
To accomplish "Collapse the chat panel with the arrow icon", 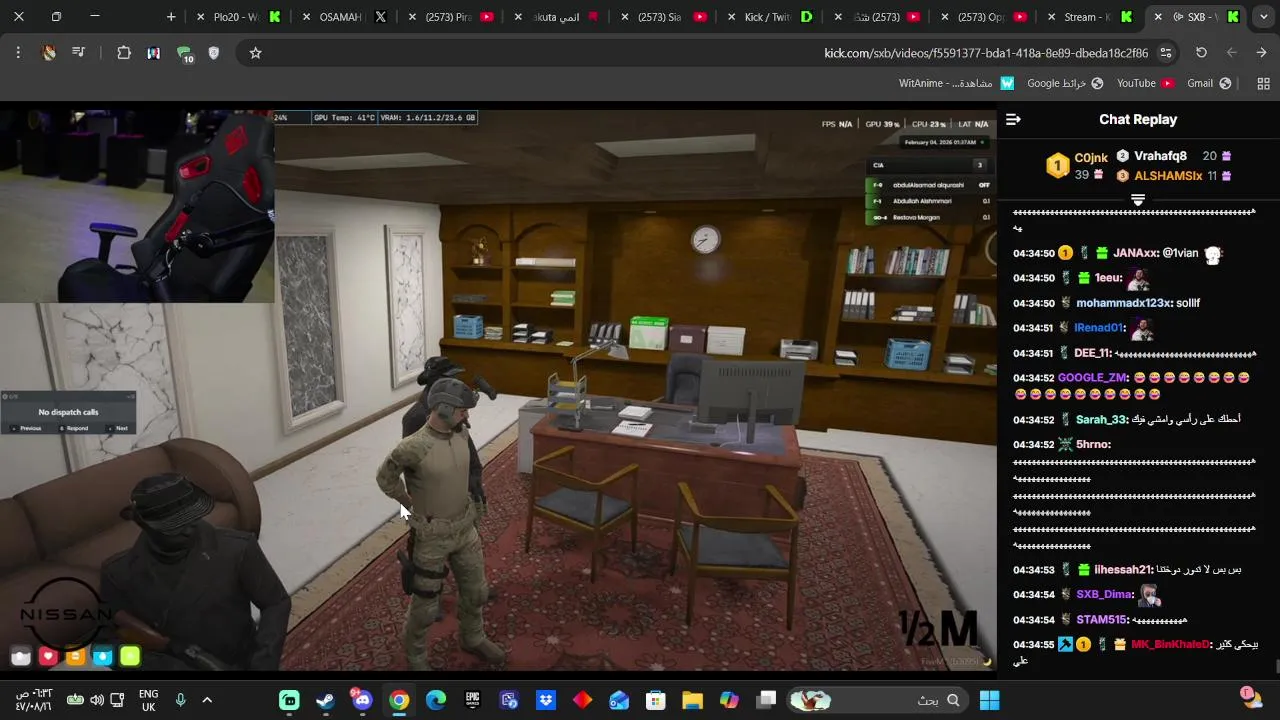I will click(1013, 119).
